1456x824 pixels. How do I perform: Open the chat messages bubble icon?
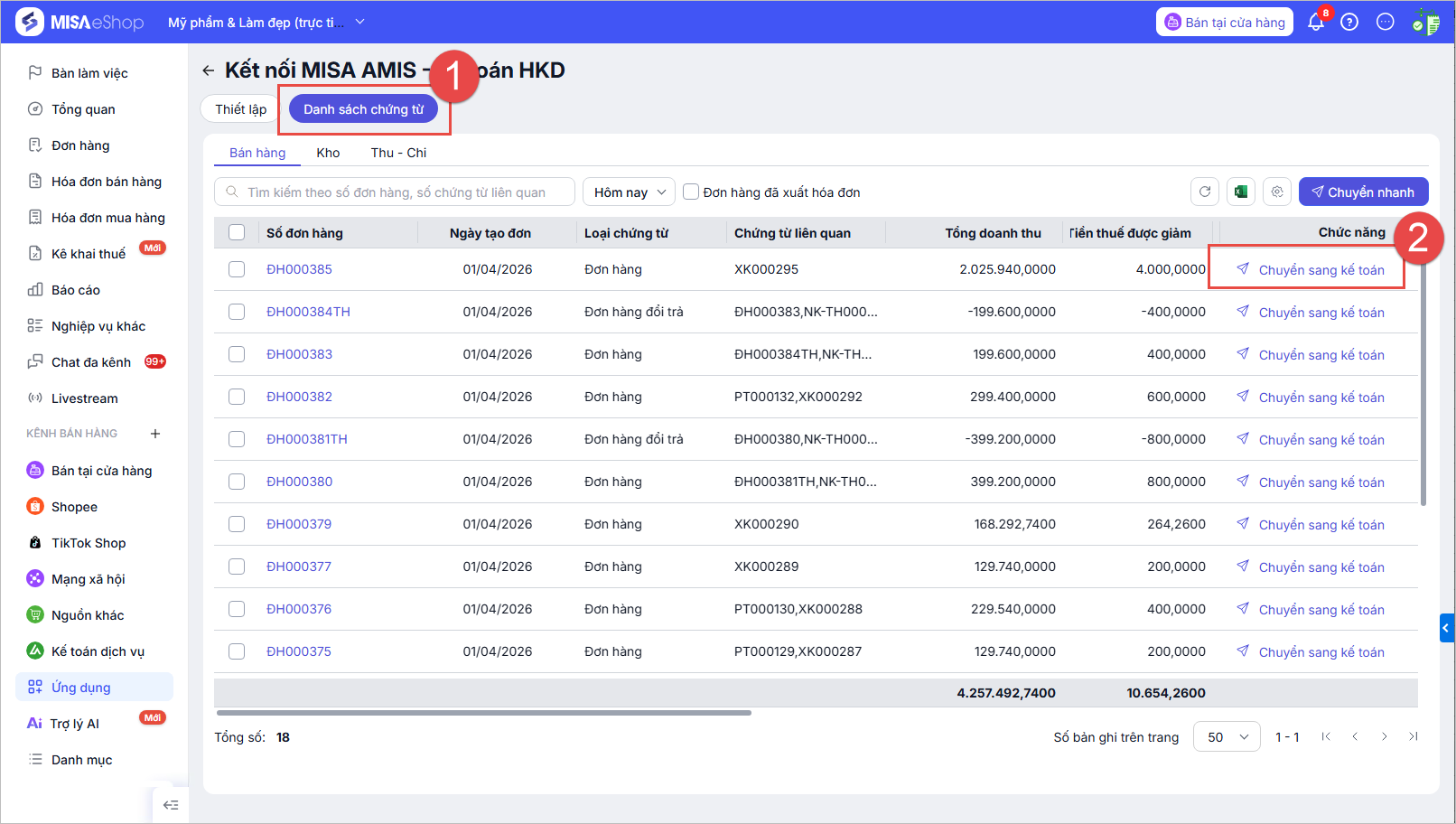coord(1385,23)
